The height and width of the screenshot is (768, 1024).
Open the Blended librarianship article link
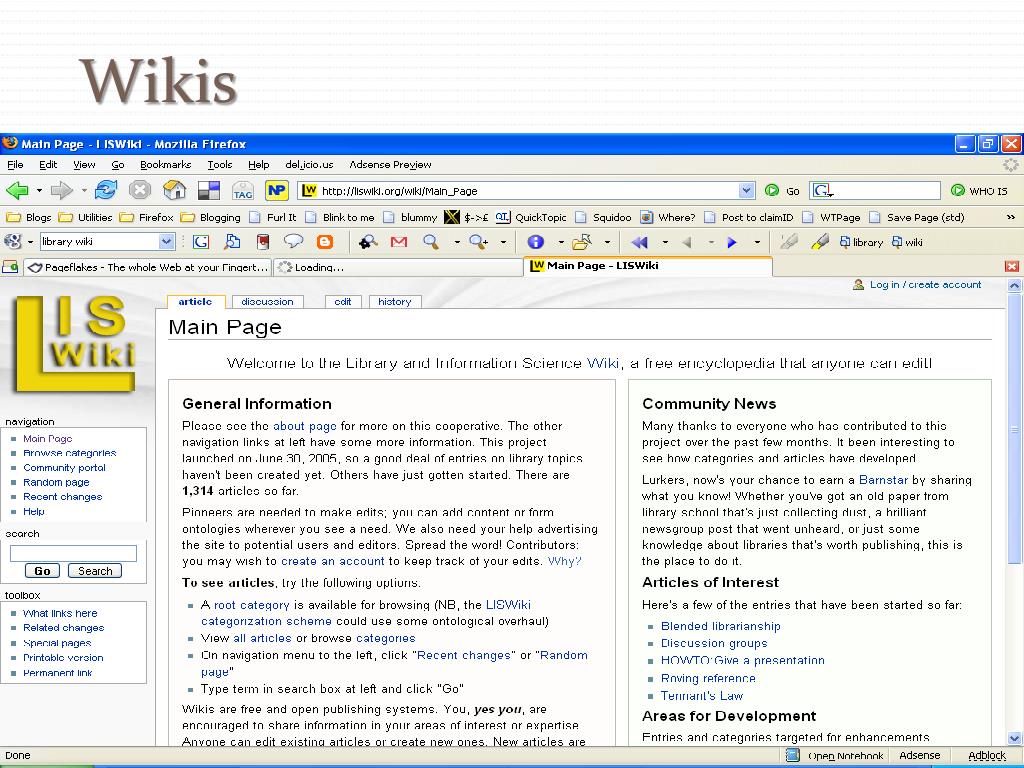tap(720, 626)
